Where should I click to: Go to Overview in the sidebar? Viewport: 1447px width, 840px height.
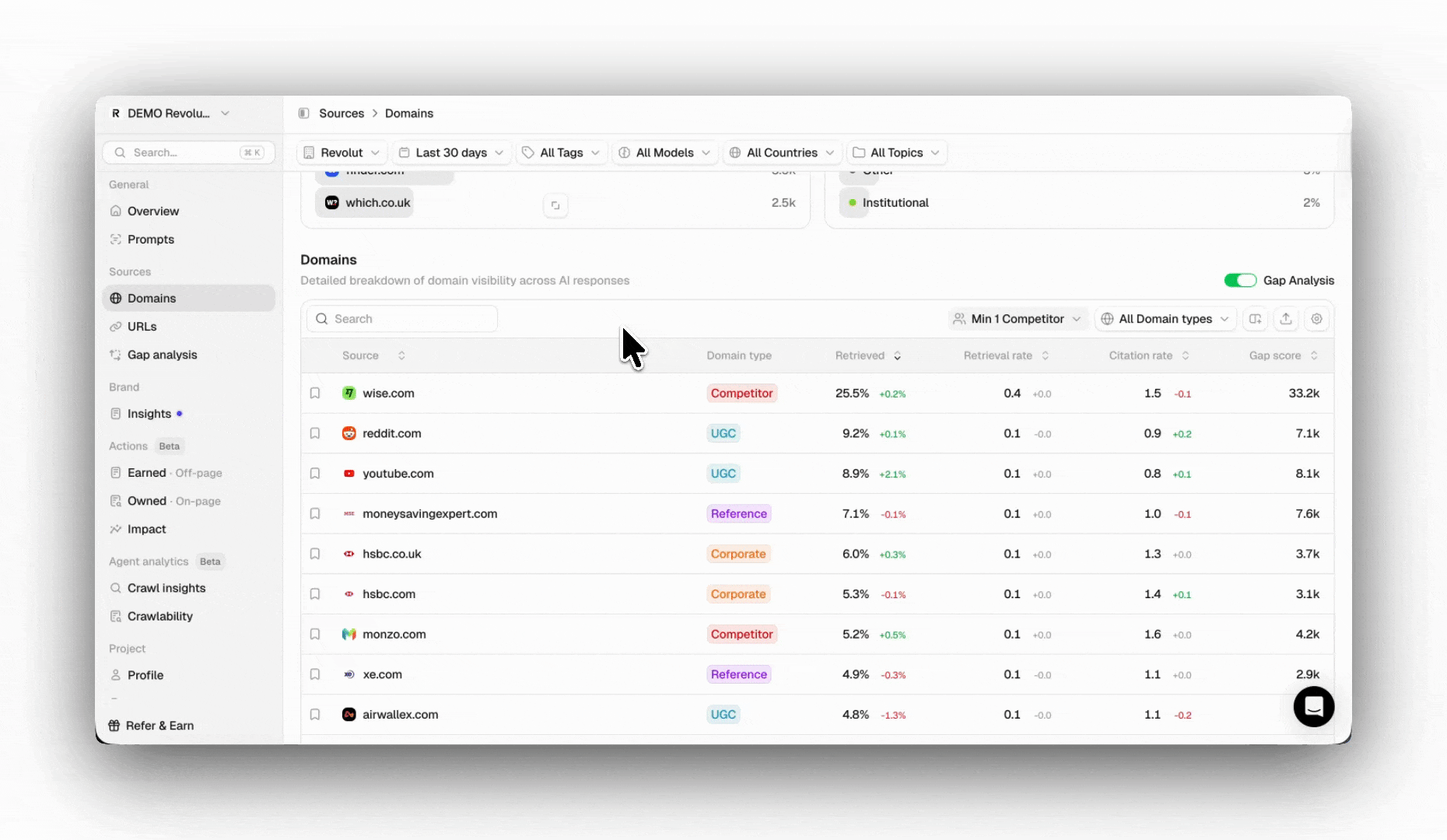point(188,212)
